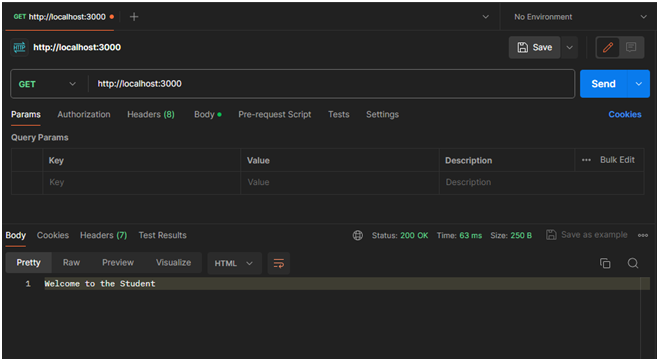Switch to the Authorization tab
This screenshot has height=361, width=659.
pos(84,114)
